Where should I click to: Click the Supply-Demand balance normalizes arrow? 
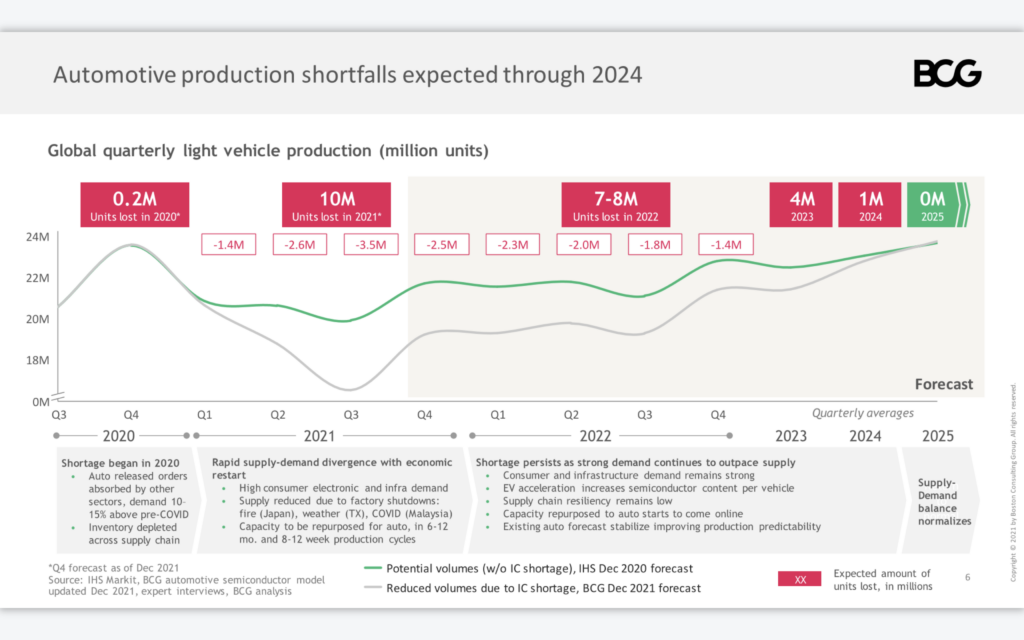(941, 501)
